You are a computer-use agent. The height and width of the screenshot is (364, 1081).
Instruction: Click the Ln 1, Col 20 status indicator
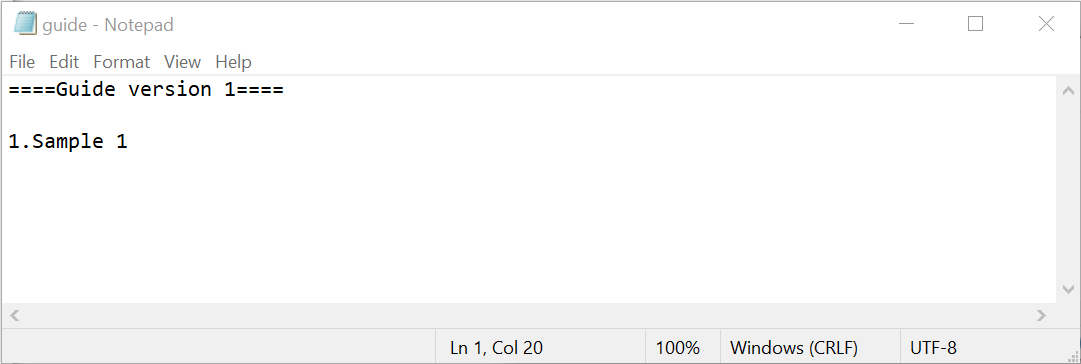point(496,347)
